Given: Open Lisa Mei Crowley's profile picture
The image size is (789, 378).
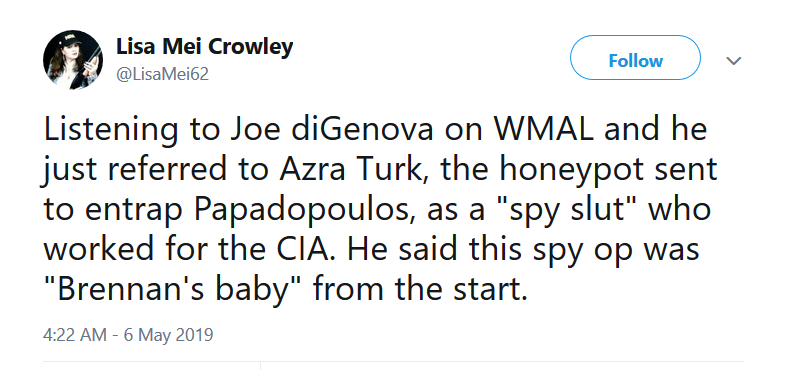Looking at the screenshot, I should point(73,60).
